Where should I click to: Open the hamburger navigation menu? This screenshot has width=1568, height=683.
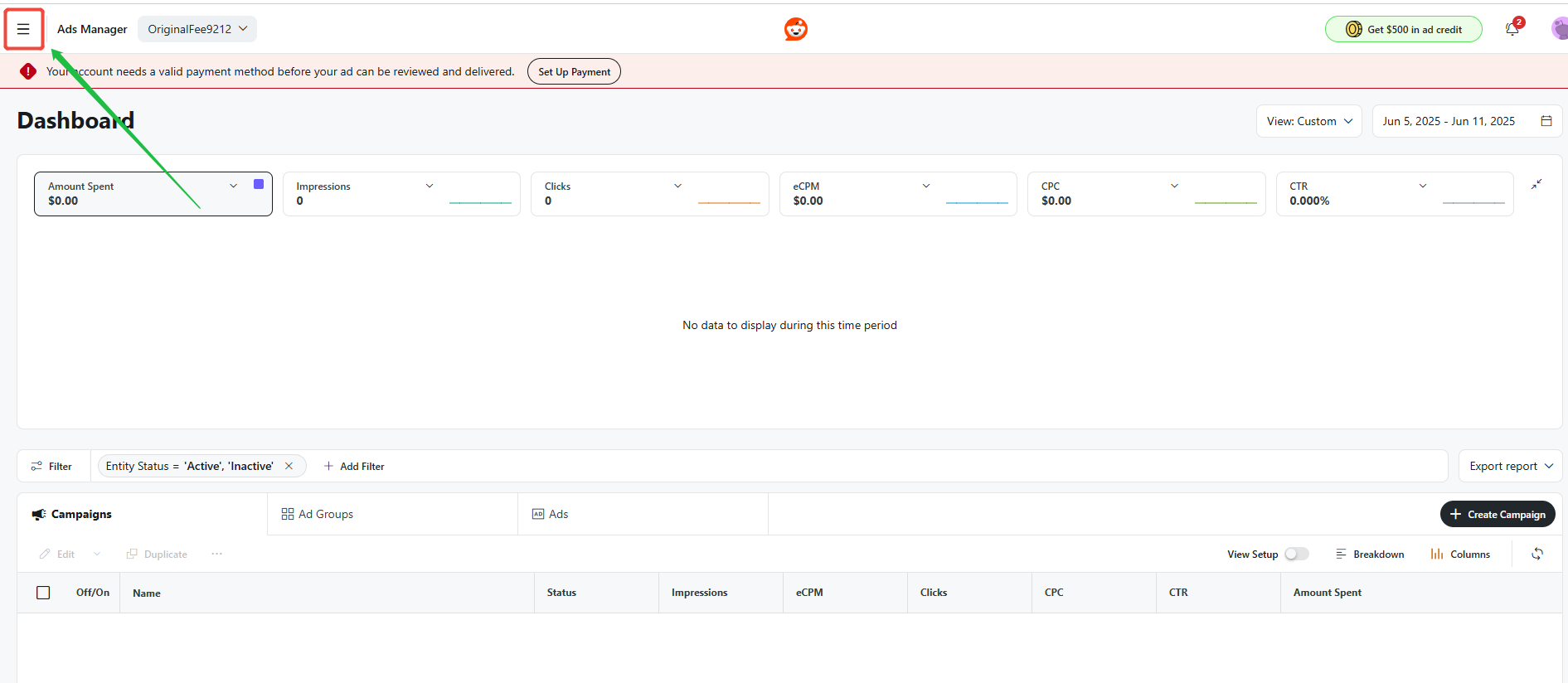(23, 29)
